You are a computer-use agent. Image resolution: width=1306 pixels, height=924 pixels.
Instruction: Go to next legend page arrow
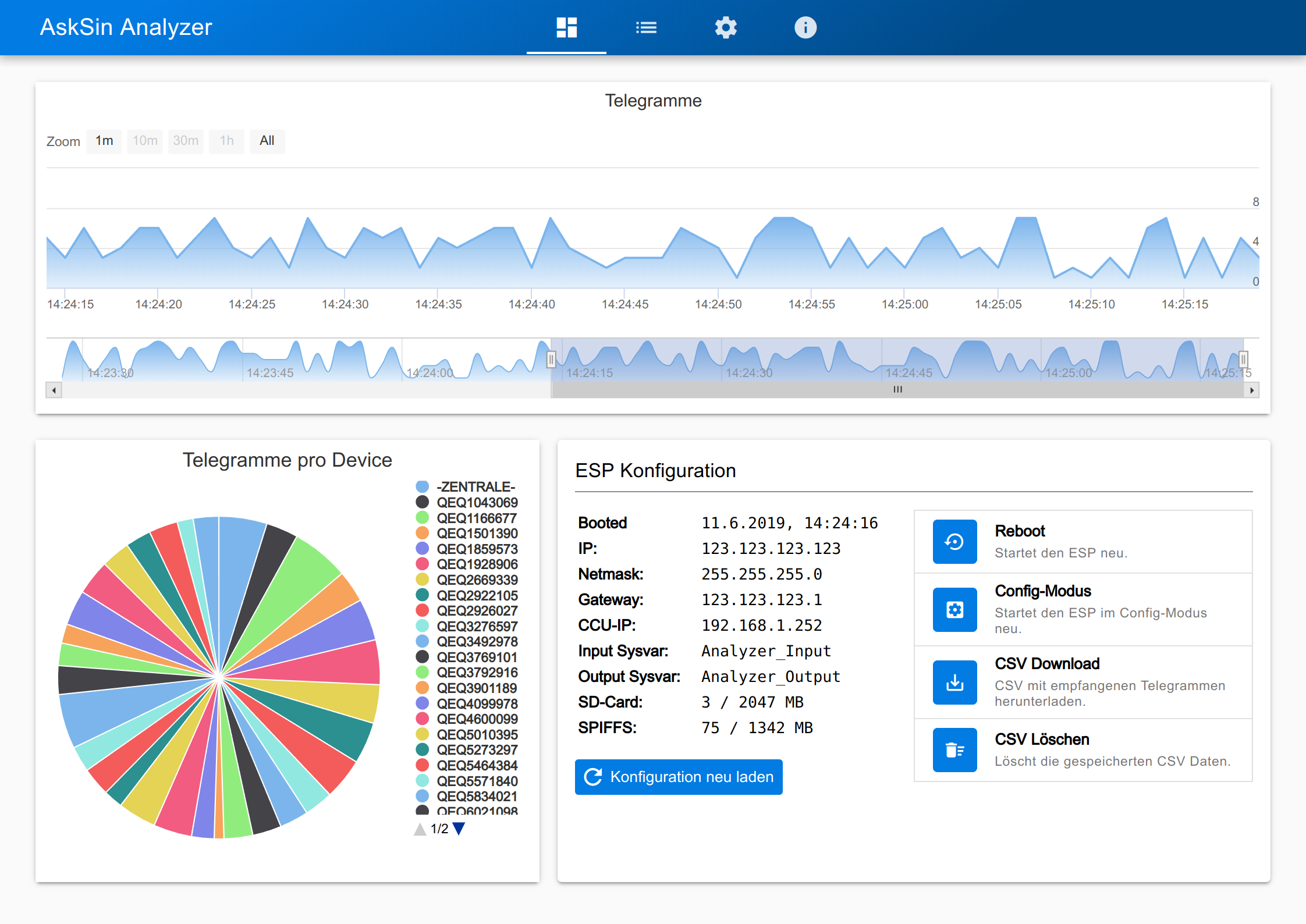(459, 829)
